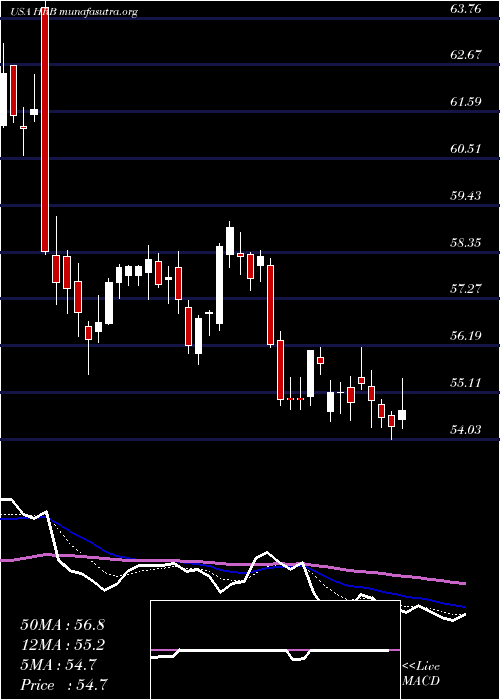Screen dimensions: 500x700
Task: Click the 5MA : 54.7 readout
Action: [58, 665]
